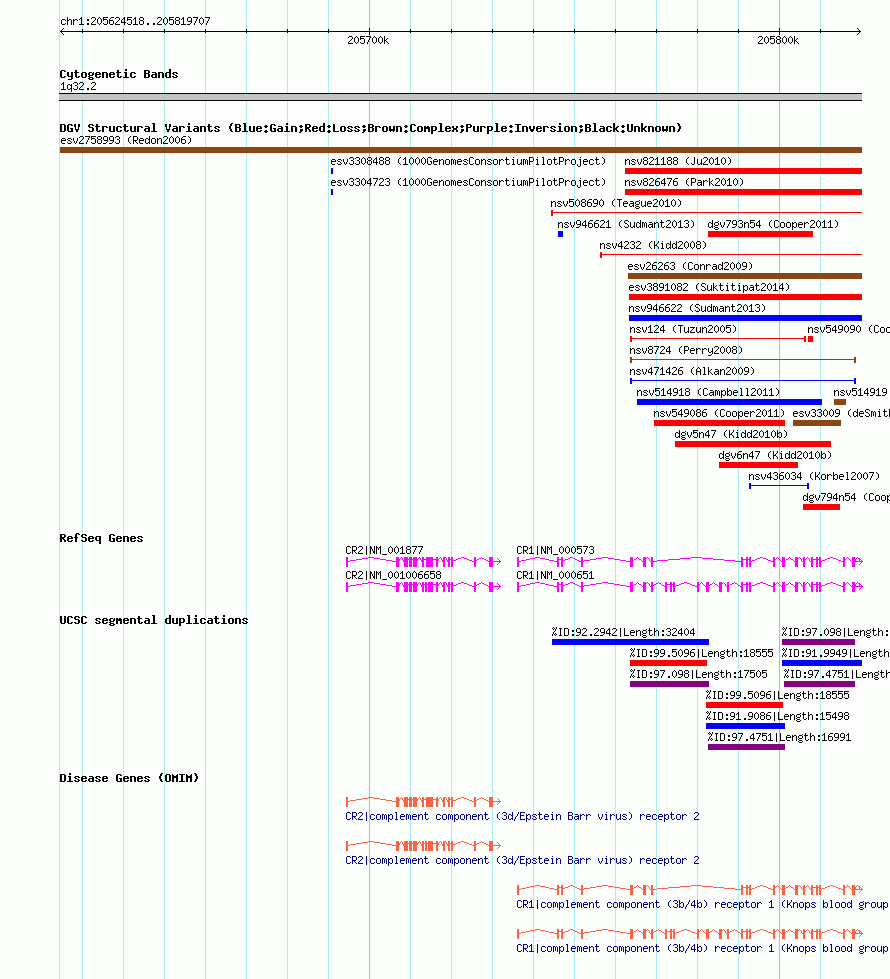Click the esv2758993 (Redon2006) brown variant bar
Image resolution: width=890 pixels, height=979 pixels.
[460, 150]
